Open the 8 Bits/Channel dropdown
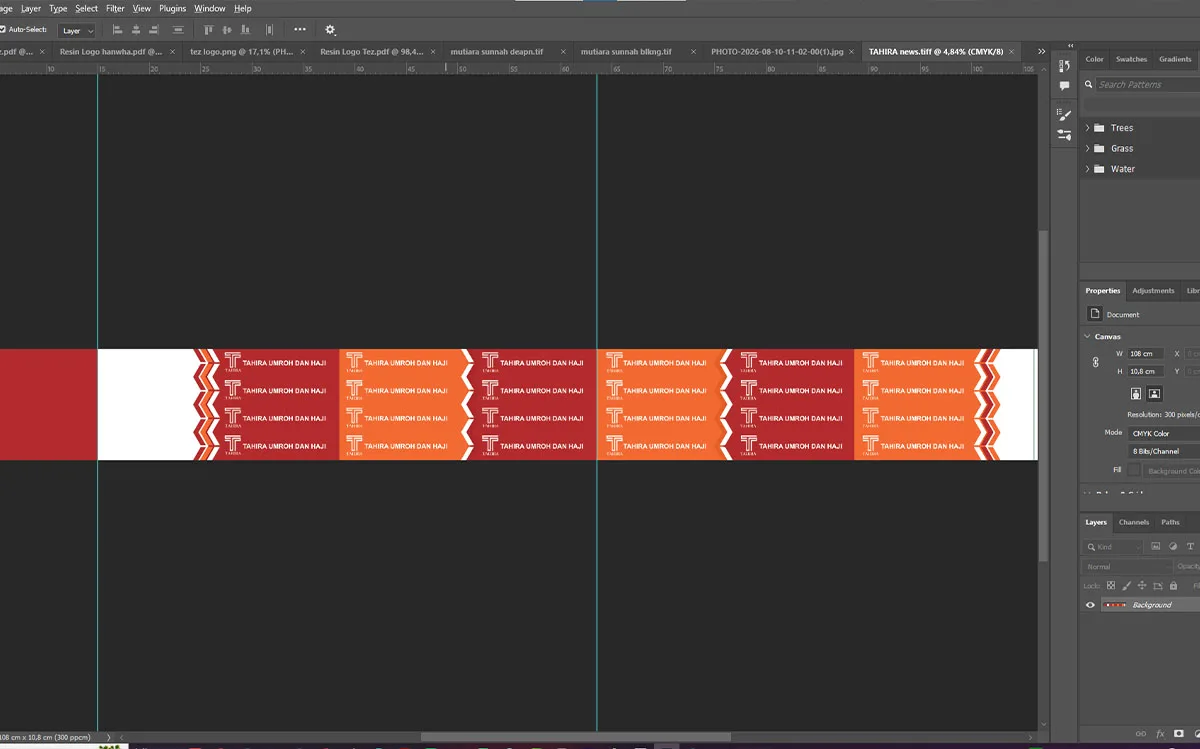 (x=1164, y=451)
